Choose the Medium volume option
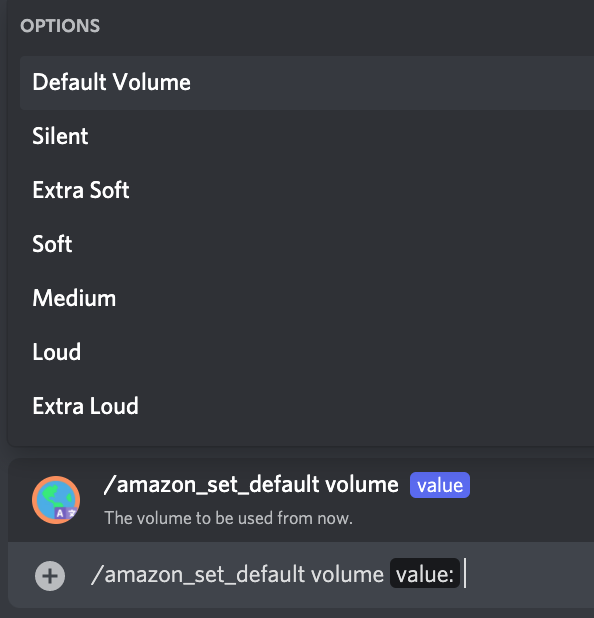 (307, 298)
